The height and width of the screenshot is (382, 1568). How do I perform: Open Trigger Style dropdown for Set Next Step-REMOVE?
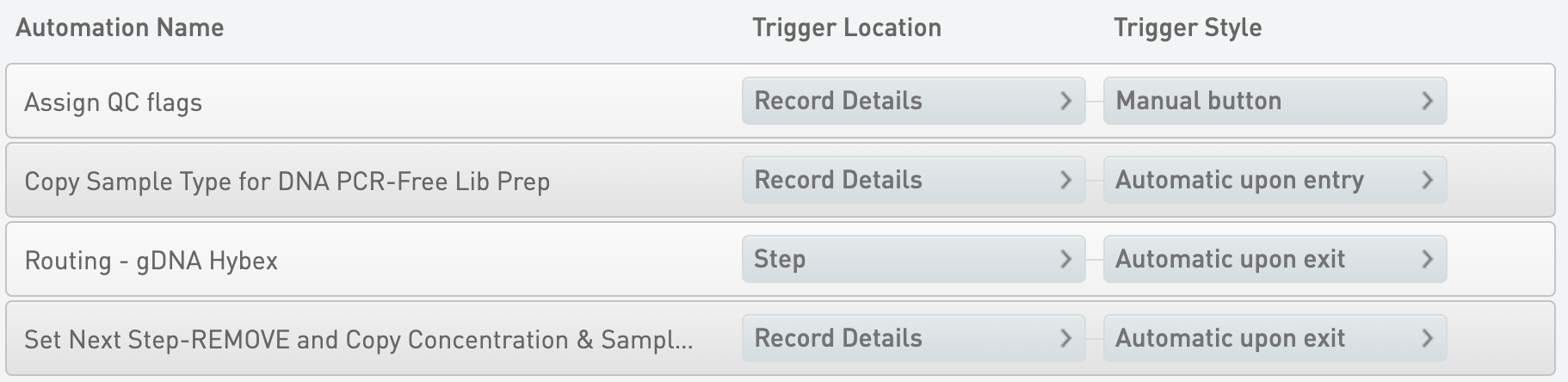coord(1274,338)
